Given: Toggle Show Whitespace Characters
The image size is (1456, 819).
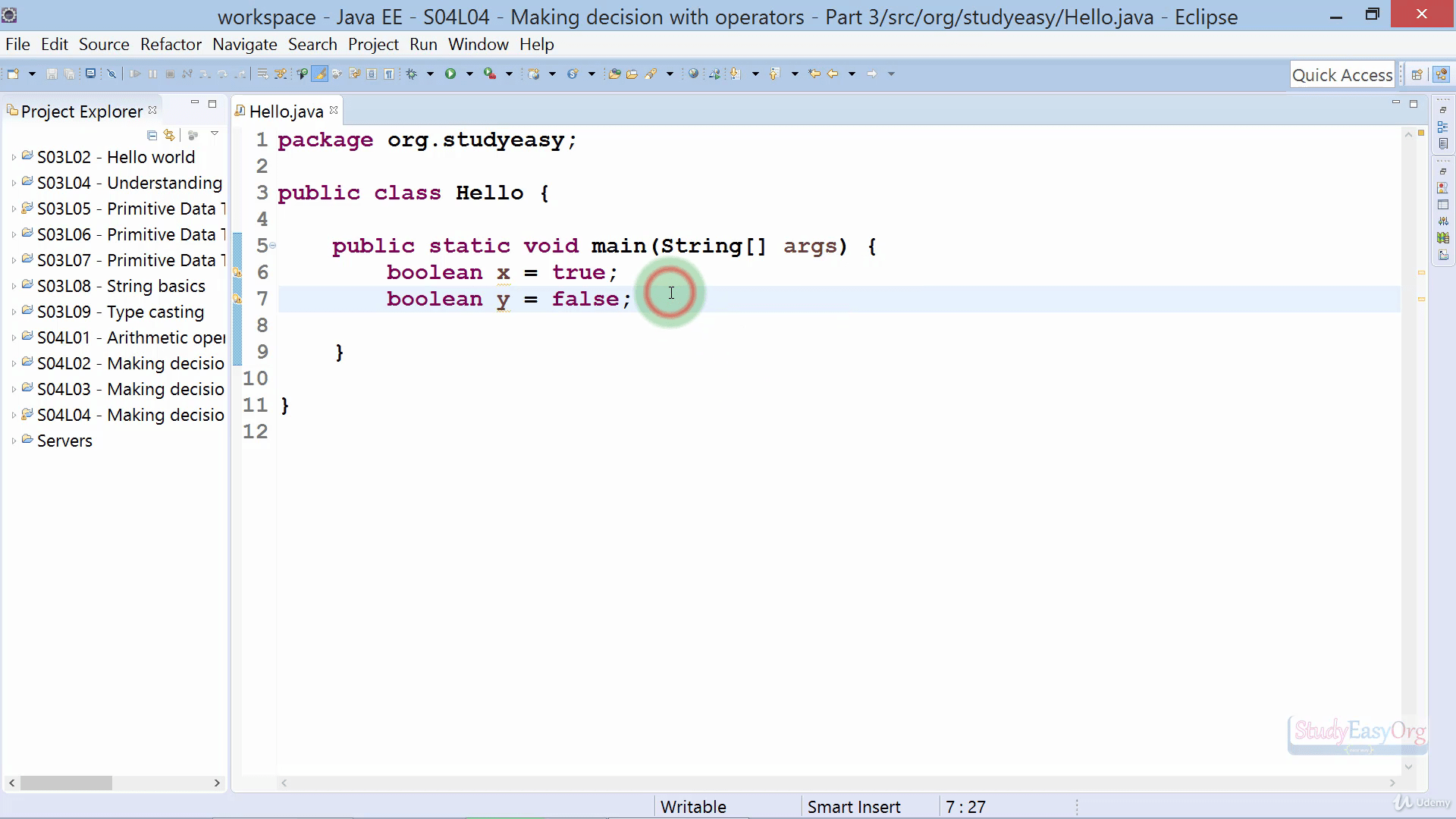Looking at the screenshot, I should tap(389, 74).
